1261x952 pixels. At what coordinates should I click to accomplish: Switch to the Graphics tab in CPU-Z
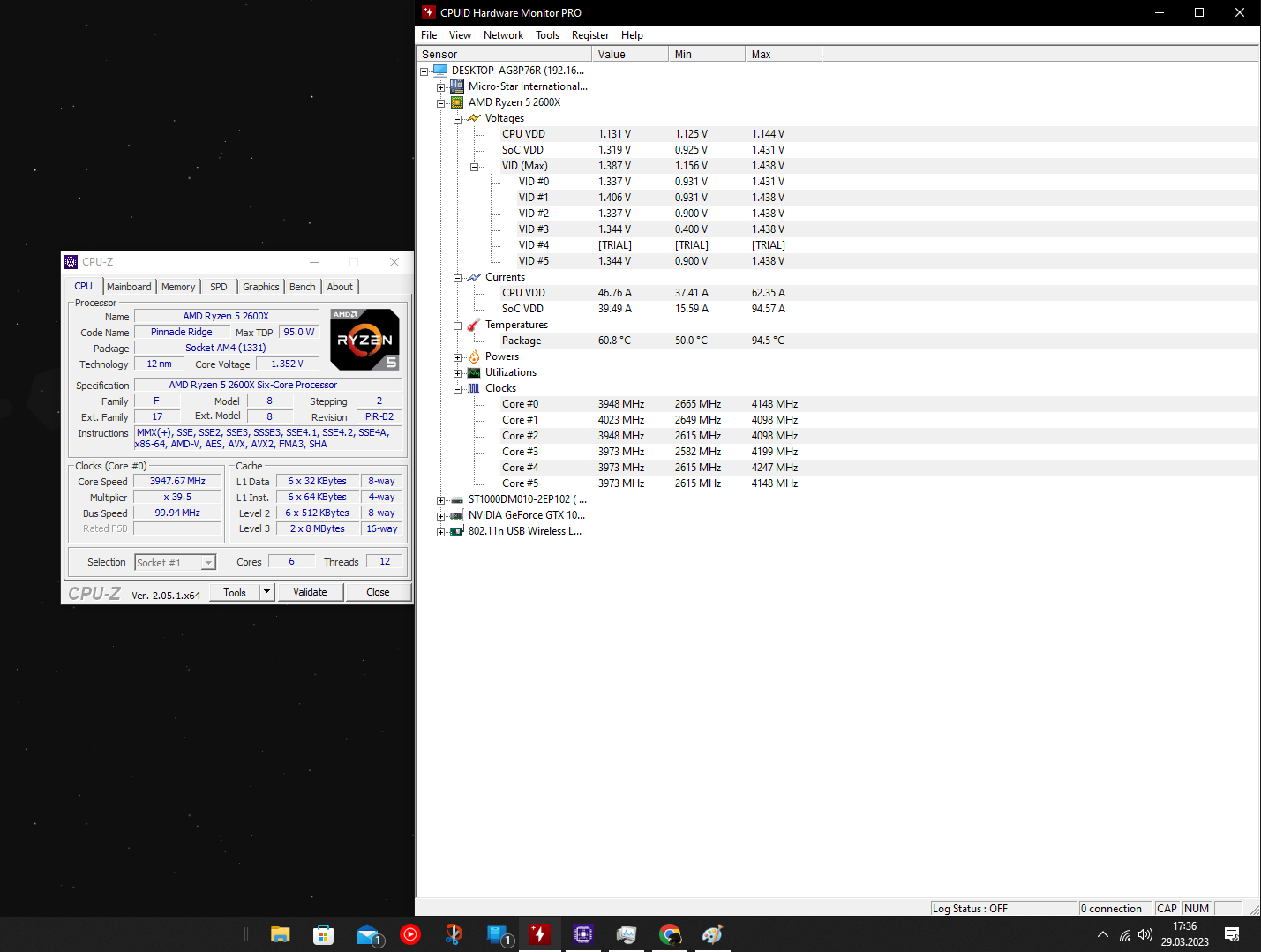click(261, 287)
